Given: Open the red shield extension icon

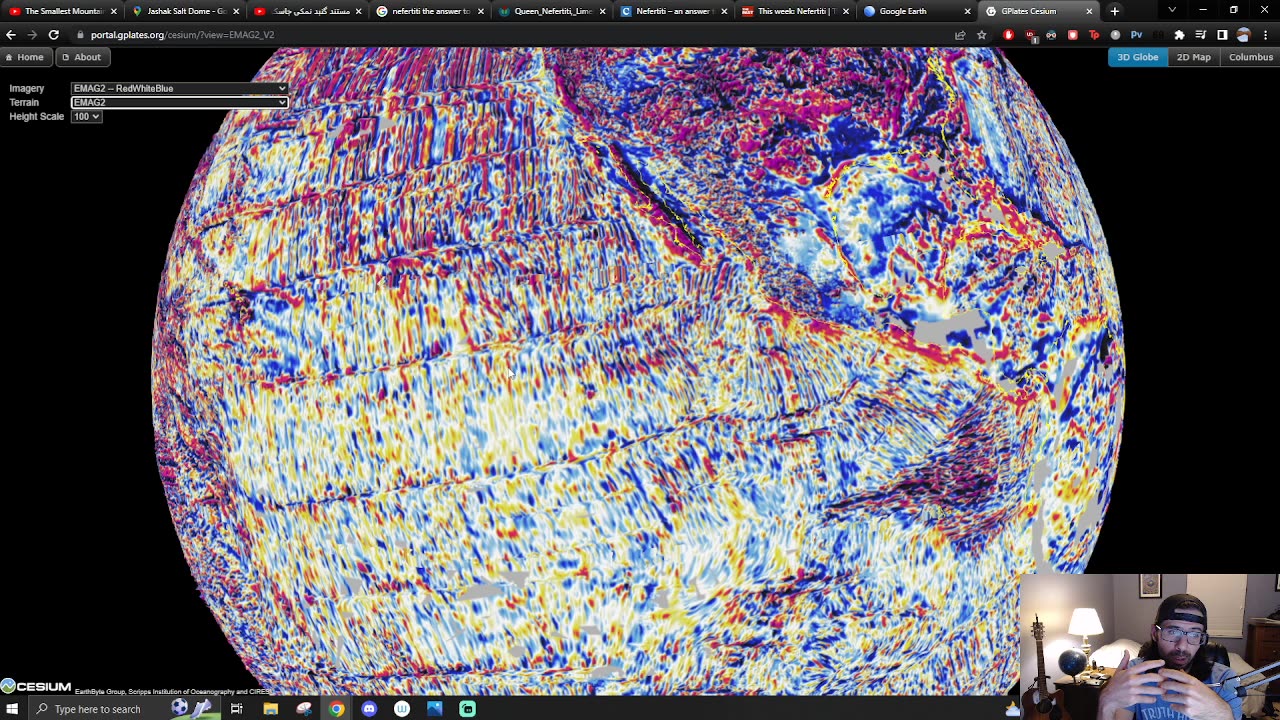Looking at the screenshot, I should point(1073,35).
